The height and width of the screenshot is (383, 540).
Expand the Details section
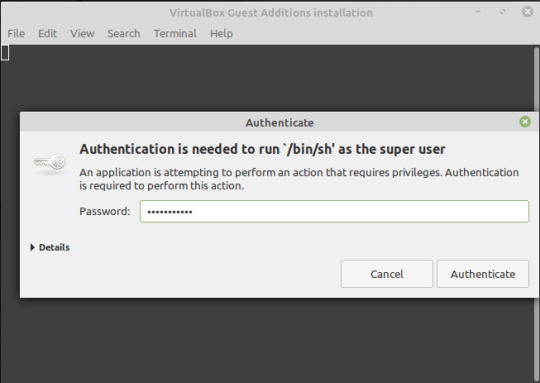pyautogui.click(x=50, y=247)
